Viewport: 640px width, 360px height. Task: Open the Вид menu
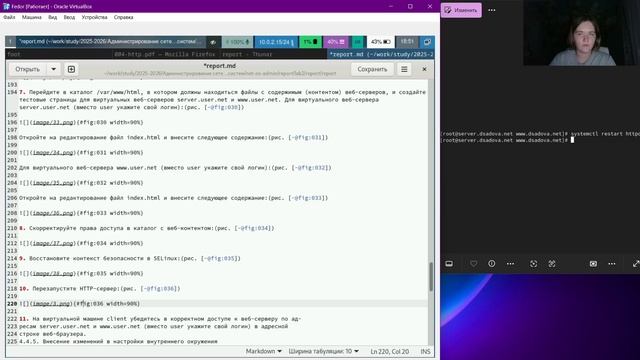(53, 17)
